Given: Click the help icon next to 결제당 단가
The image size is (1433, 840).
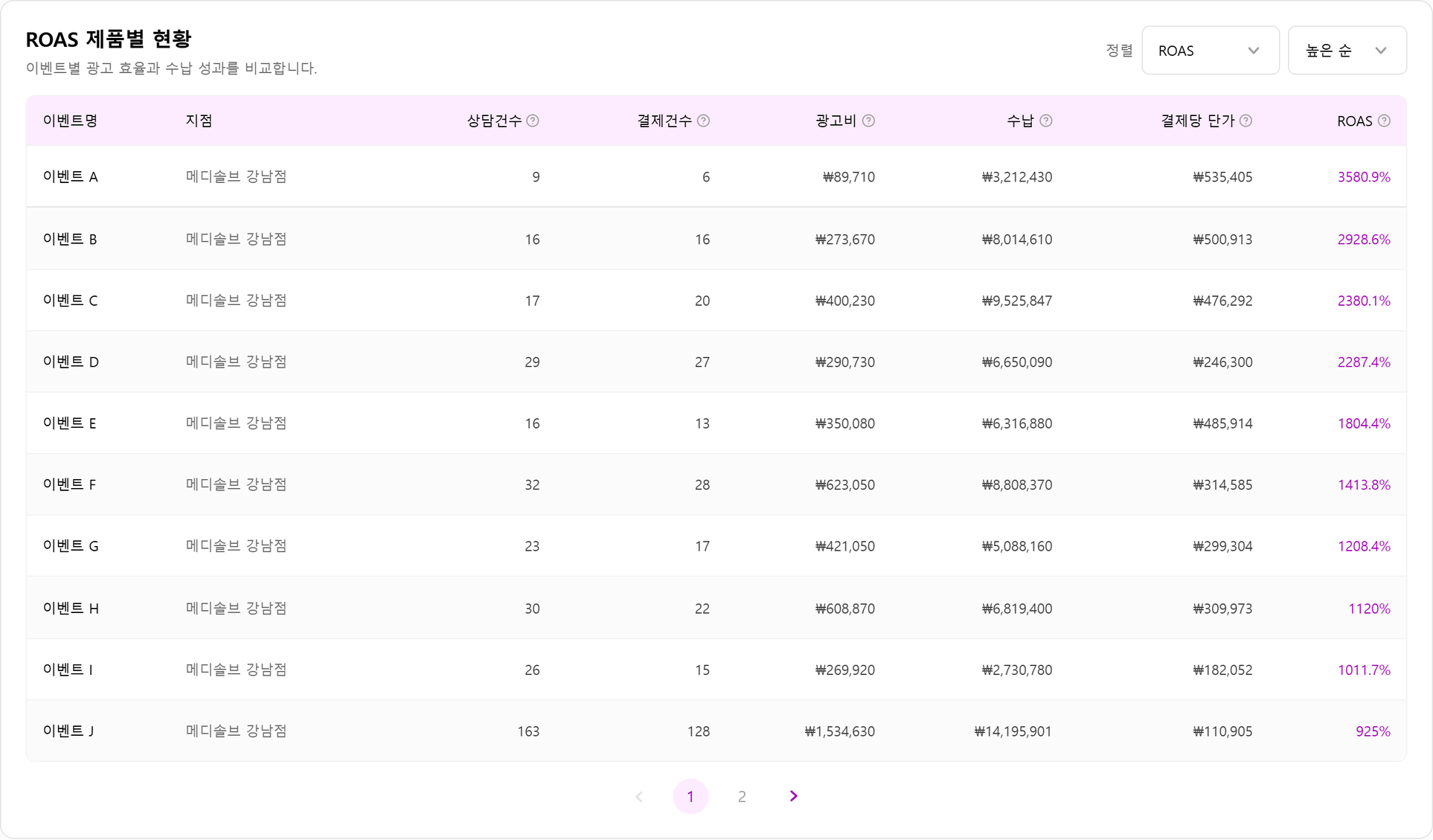Looking at the screenshot, I should [x=1246, y=121].
